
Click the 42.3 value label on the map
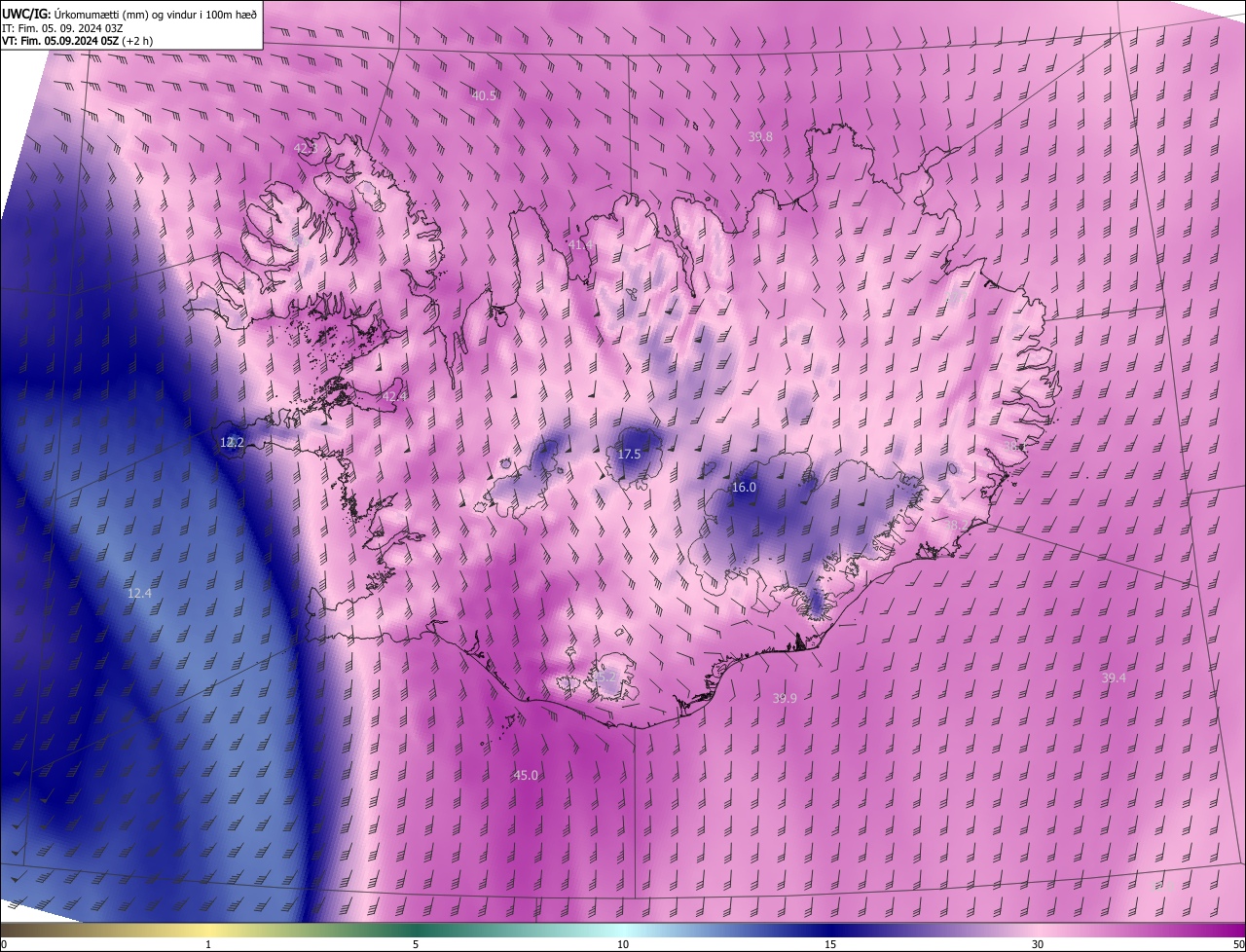point(306,148)
